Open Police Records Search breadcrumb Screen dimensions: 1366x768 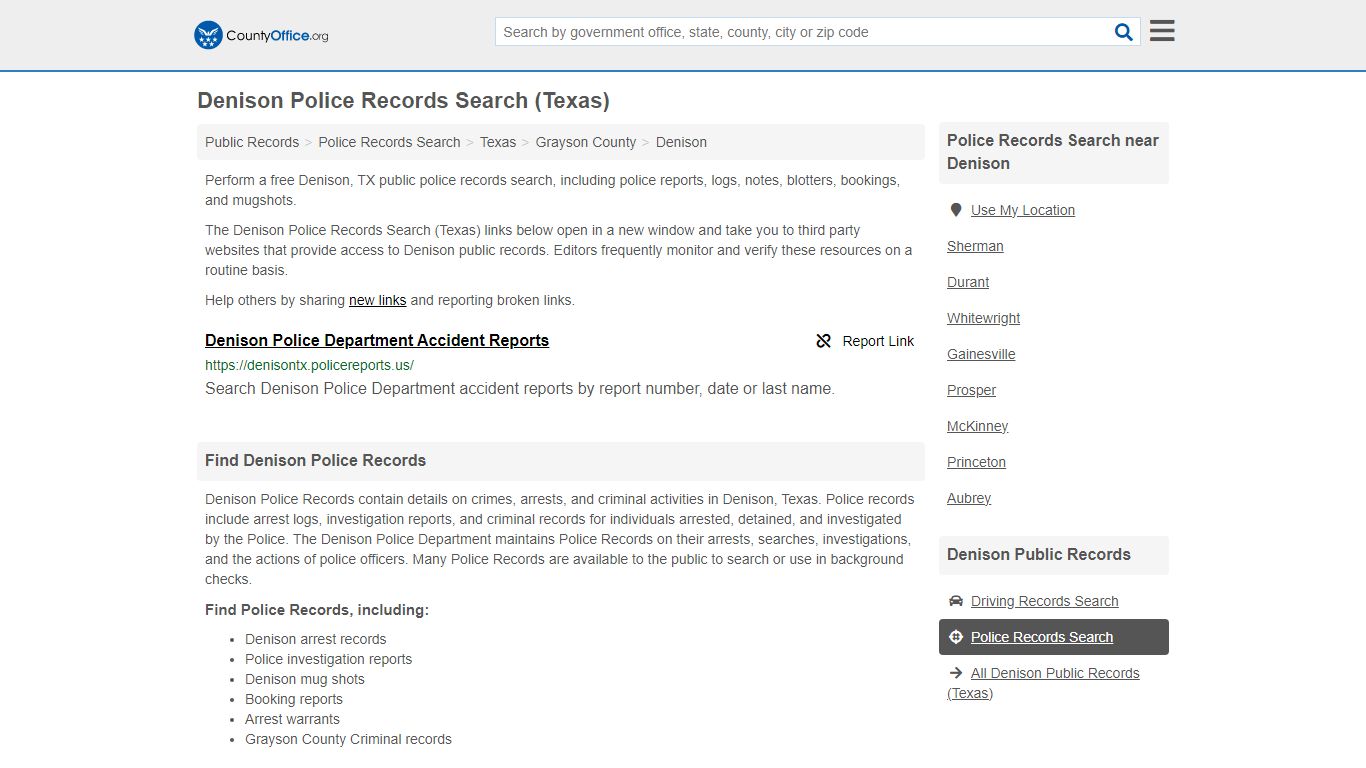point(389,142)
